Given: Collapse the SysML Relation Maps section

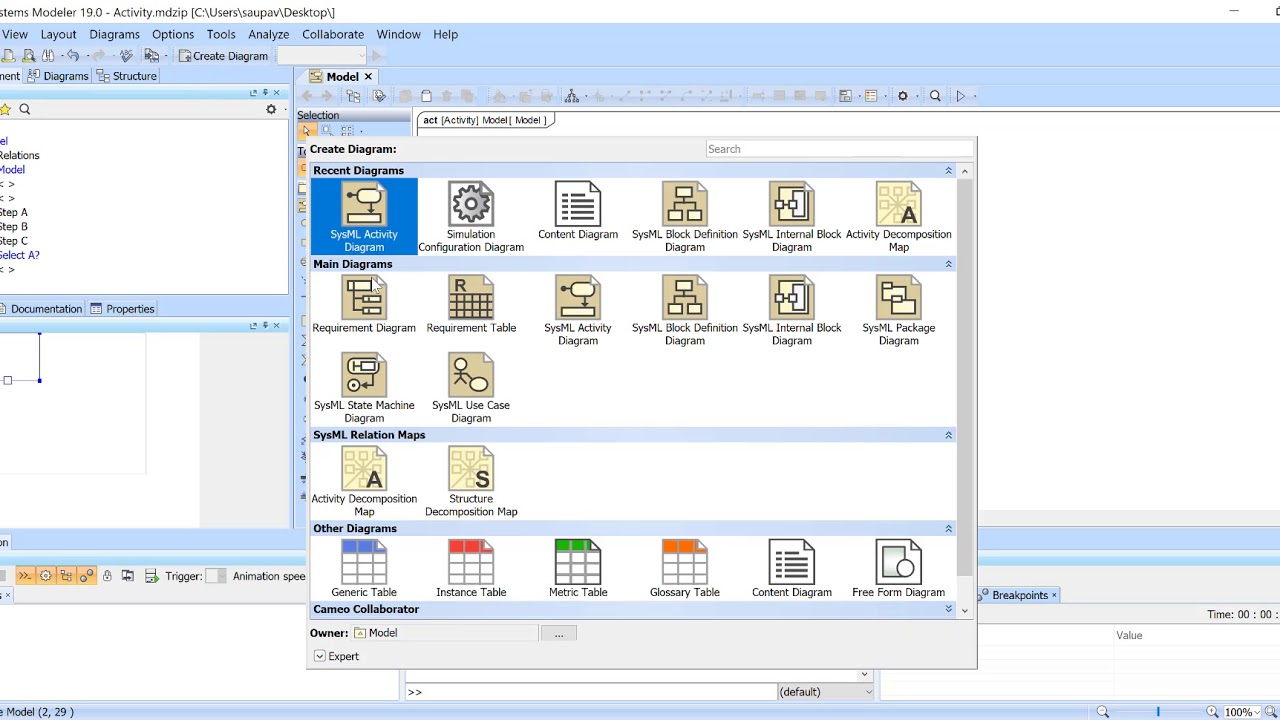Looking at the screenshot, I should 949,435.
